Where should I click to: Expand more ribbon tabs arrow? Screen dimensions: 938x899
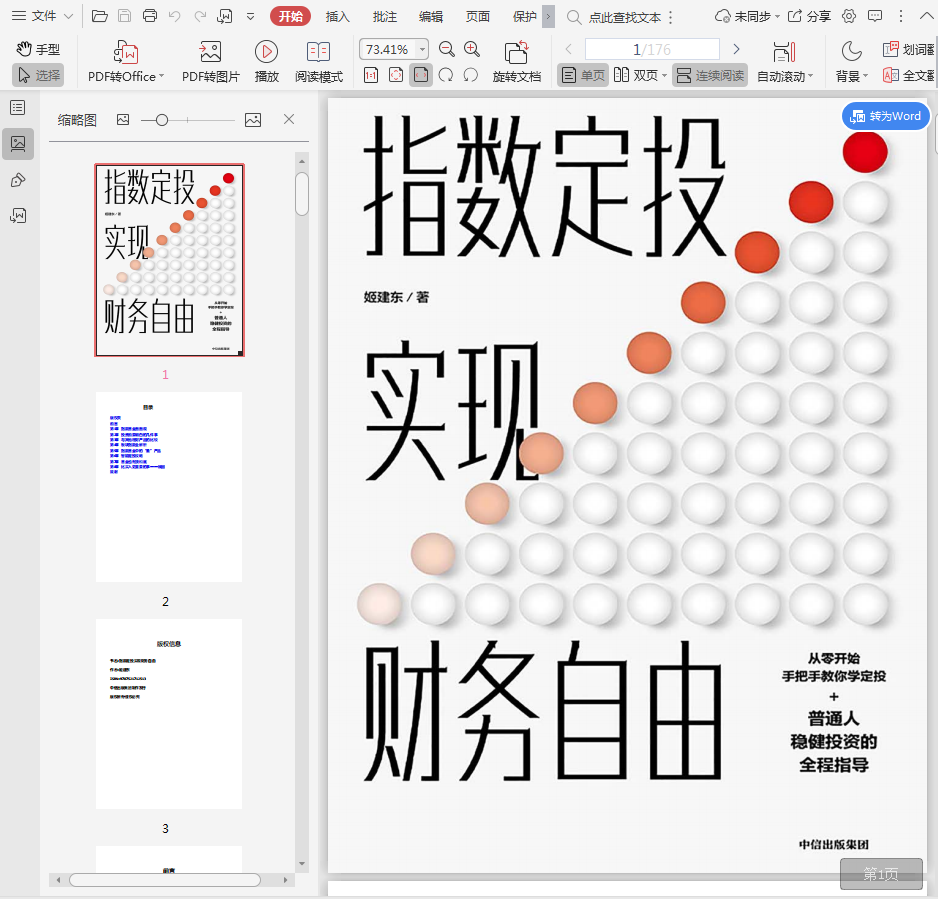tap(548, 16)
